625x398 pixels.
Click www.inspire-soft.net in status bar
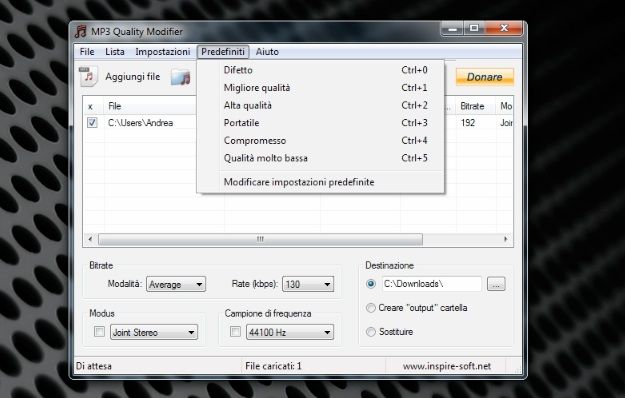pos(446,366)
